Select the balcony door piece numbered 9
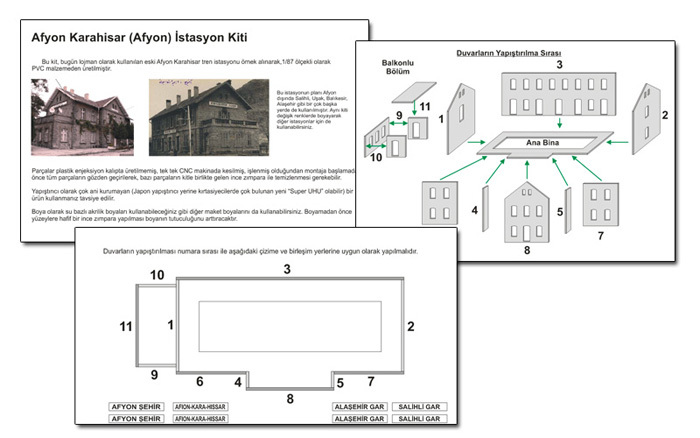 pos(417,129)
